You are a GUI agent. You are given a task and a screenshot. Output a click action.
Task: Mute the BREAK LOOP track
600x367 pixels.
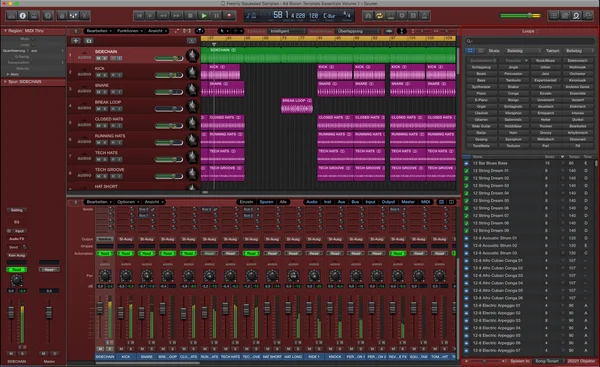coord(98,109)
